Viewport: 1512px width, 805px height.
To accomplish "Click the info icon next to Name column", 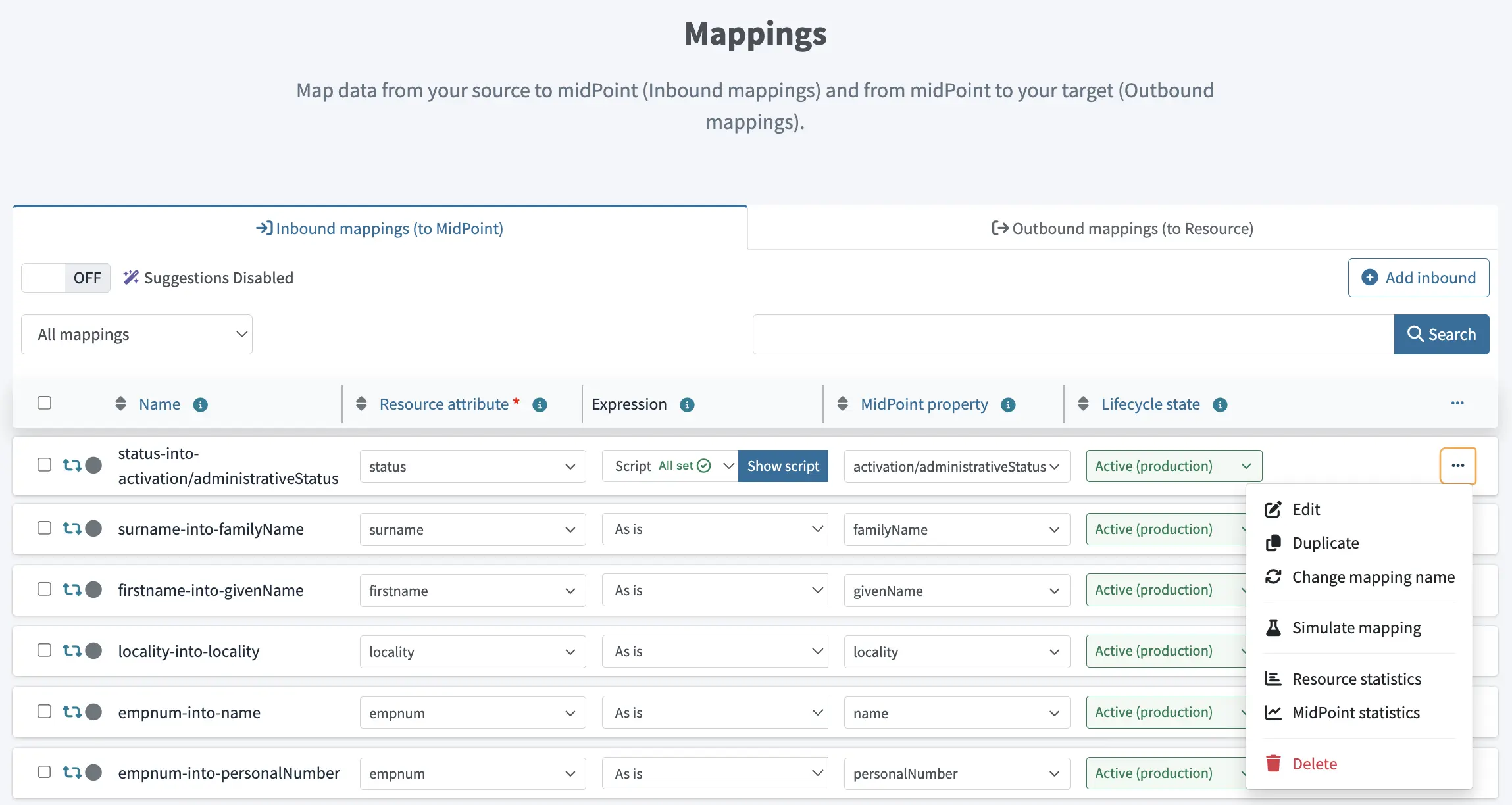I will click(x=201, y=405).
